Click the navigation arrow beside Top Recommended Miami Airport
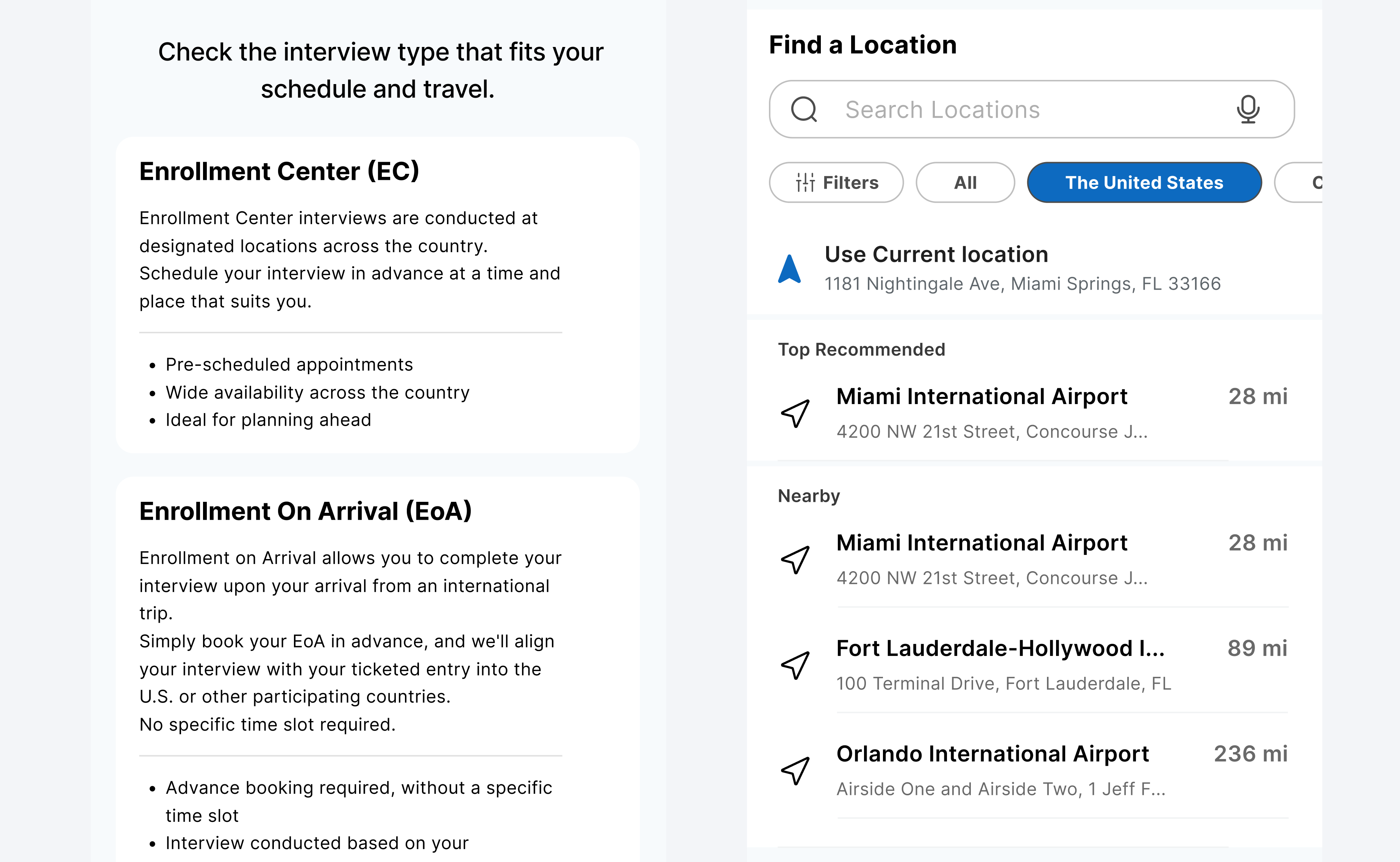The height and width of the screenshot is (862, 1400). (795, 413)
